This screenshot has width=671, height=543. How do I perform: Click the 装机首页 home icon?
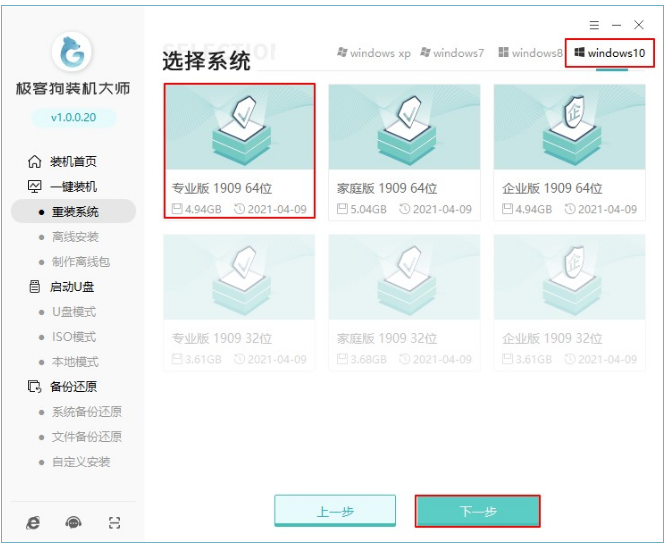(35, 162)
